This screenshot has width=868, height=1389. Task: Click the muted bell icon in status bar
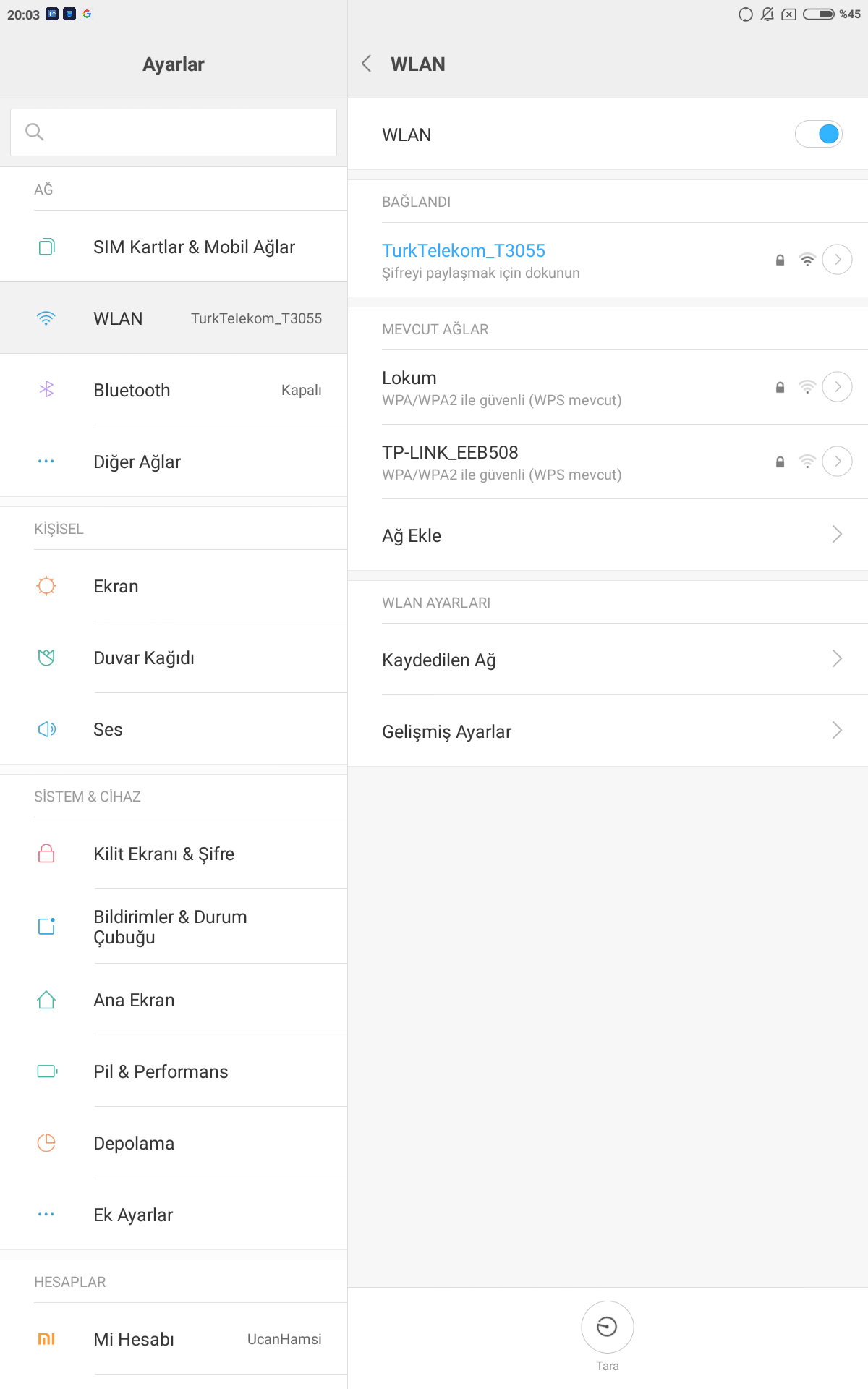[x=767, y=14]
